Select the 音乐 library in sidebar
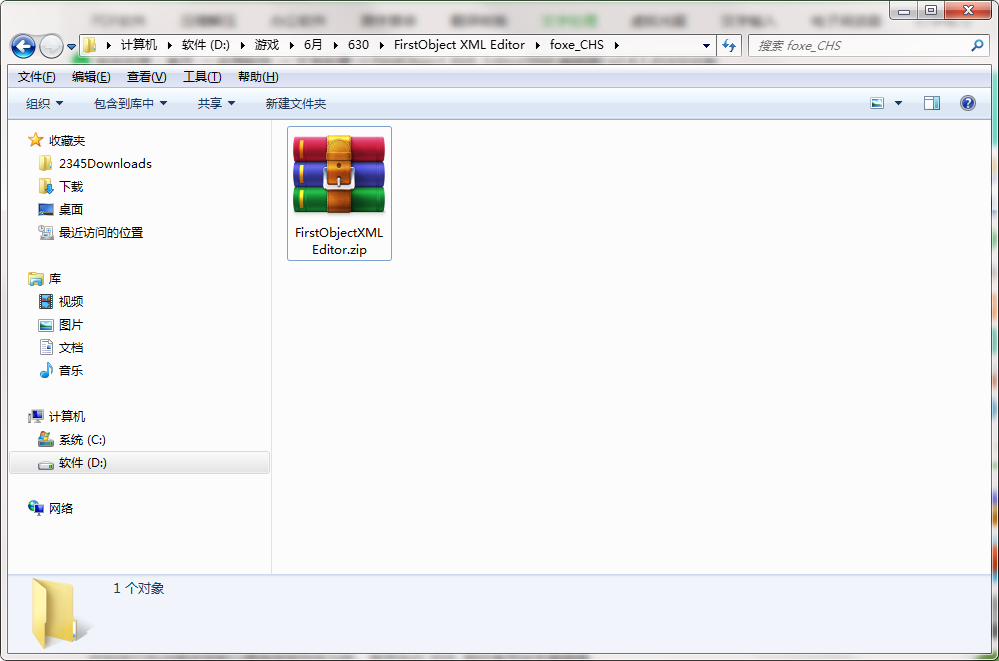Screen dimensions: 999x661 70,370
